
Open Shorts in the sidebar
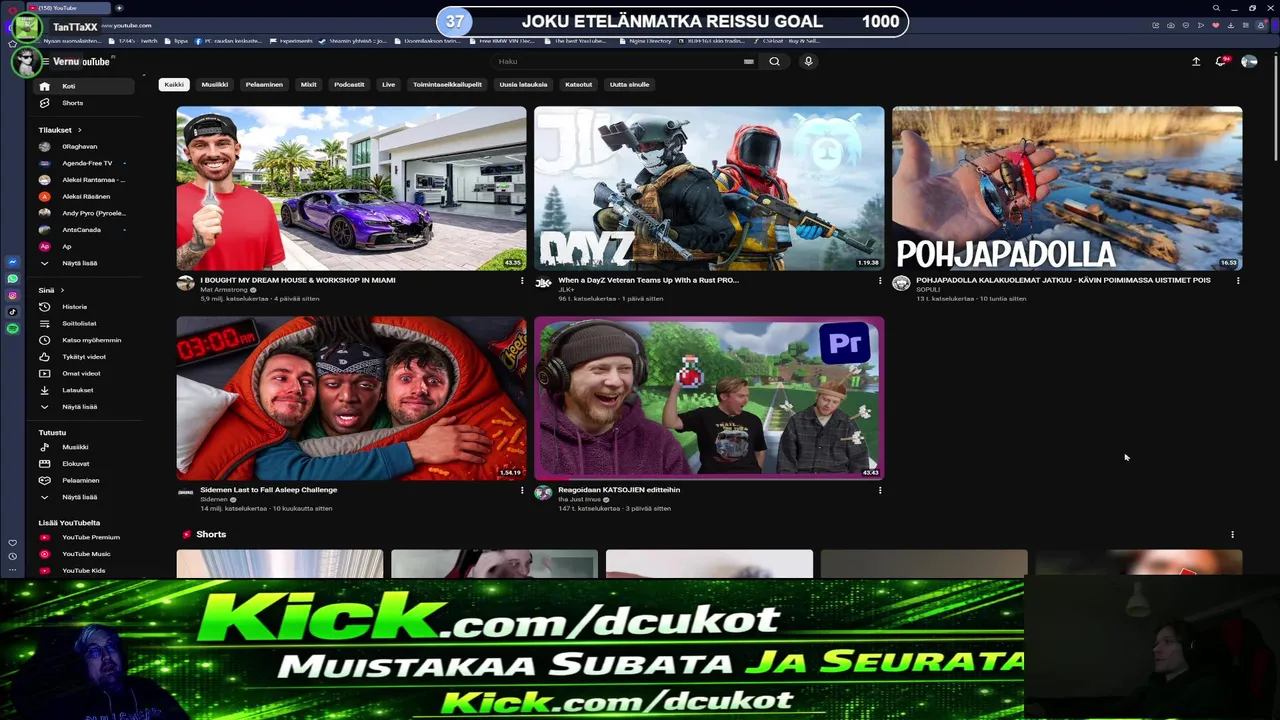(85, 103)
